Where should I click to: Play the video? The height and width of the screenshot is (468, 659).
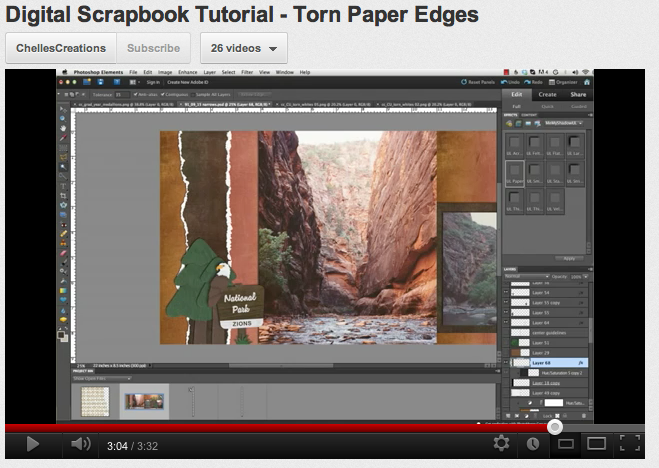(32, 444)
